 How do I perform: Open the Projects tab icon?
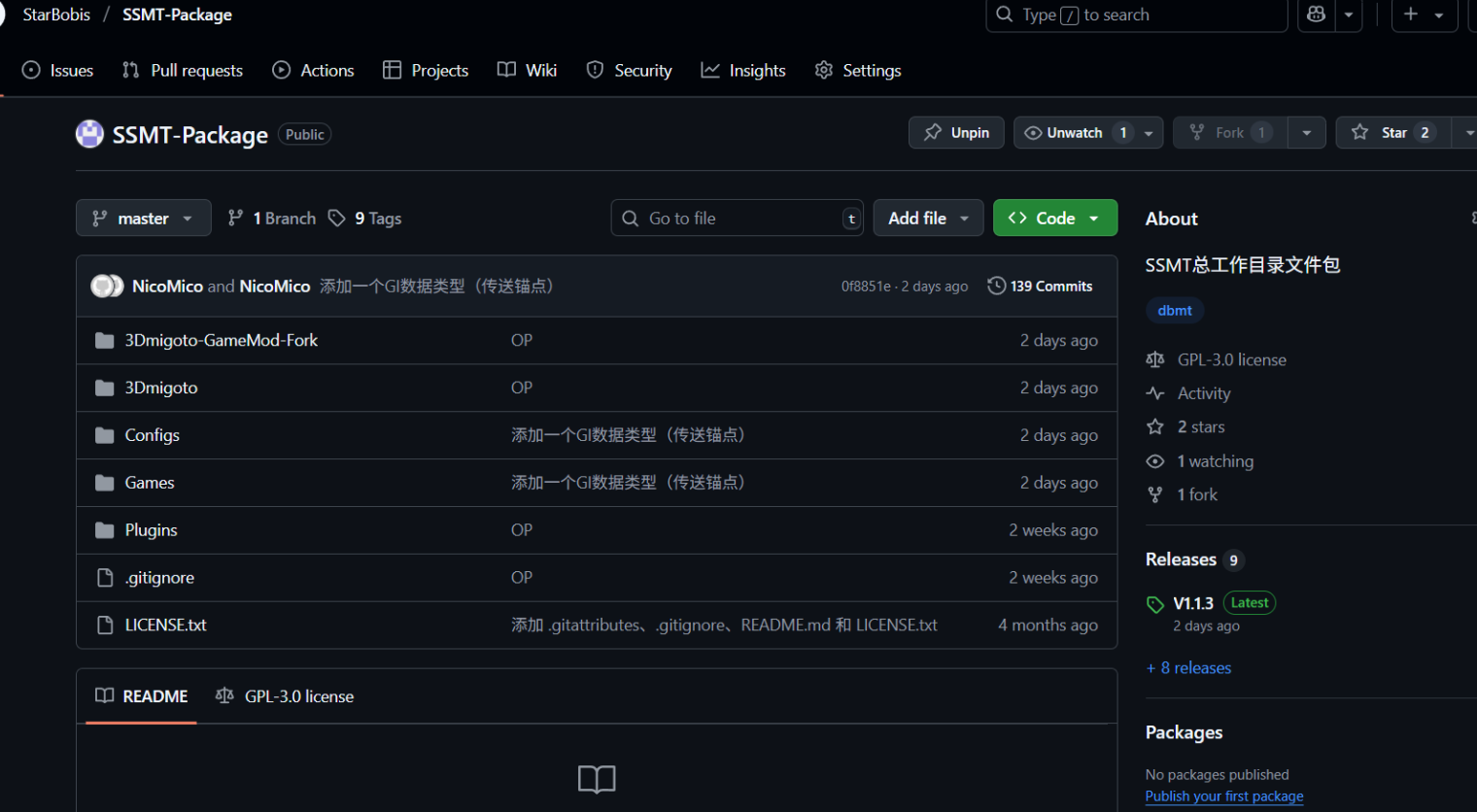(393, 70)
